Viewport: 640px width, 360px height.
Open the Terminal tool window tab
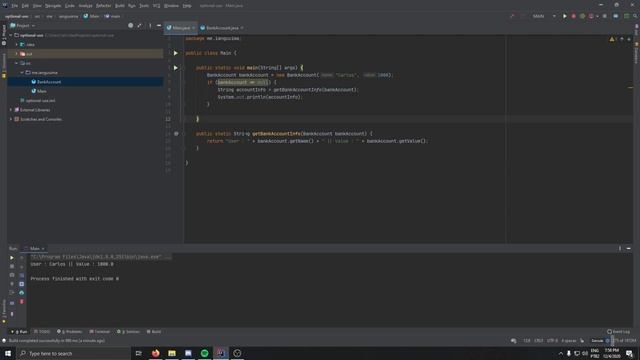pyautogui.click(x=100, y=332)
